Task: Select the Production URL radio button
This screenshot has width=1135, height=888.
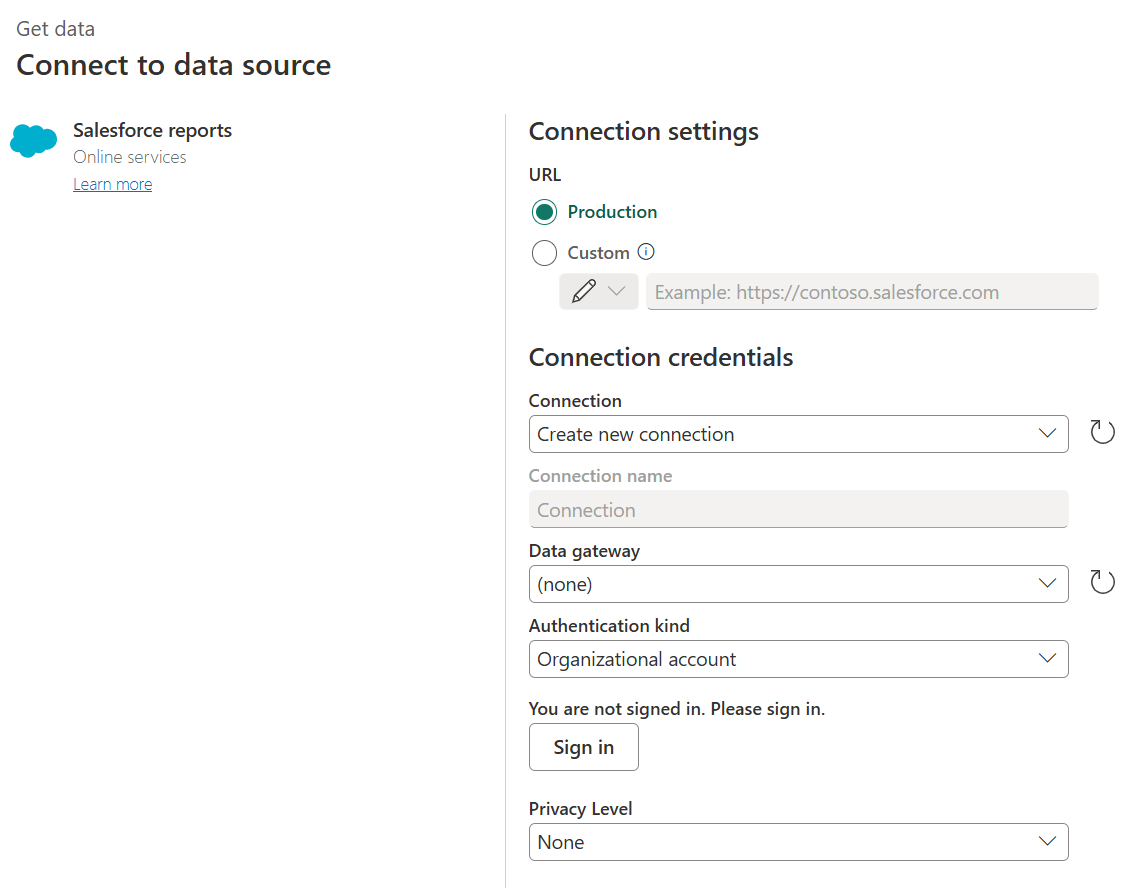Action: point(544,212)
